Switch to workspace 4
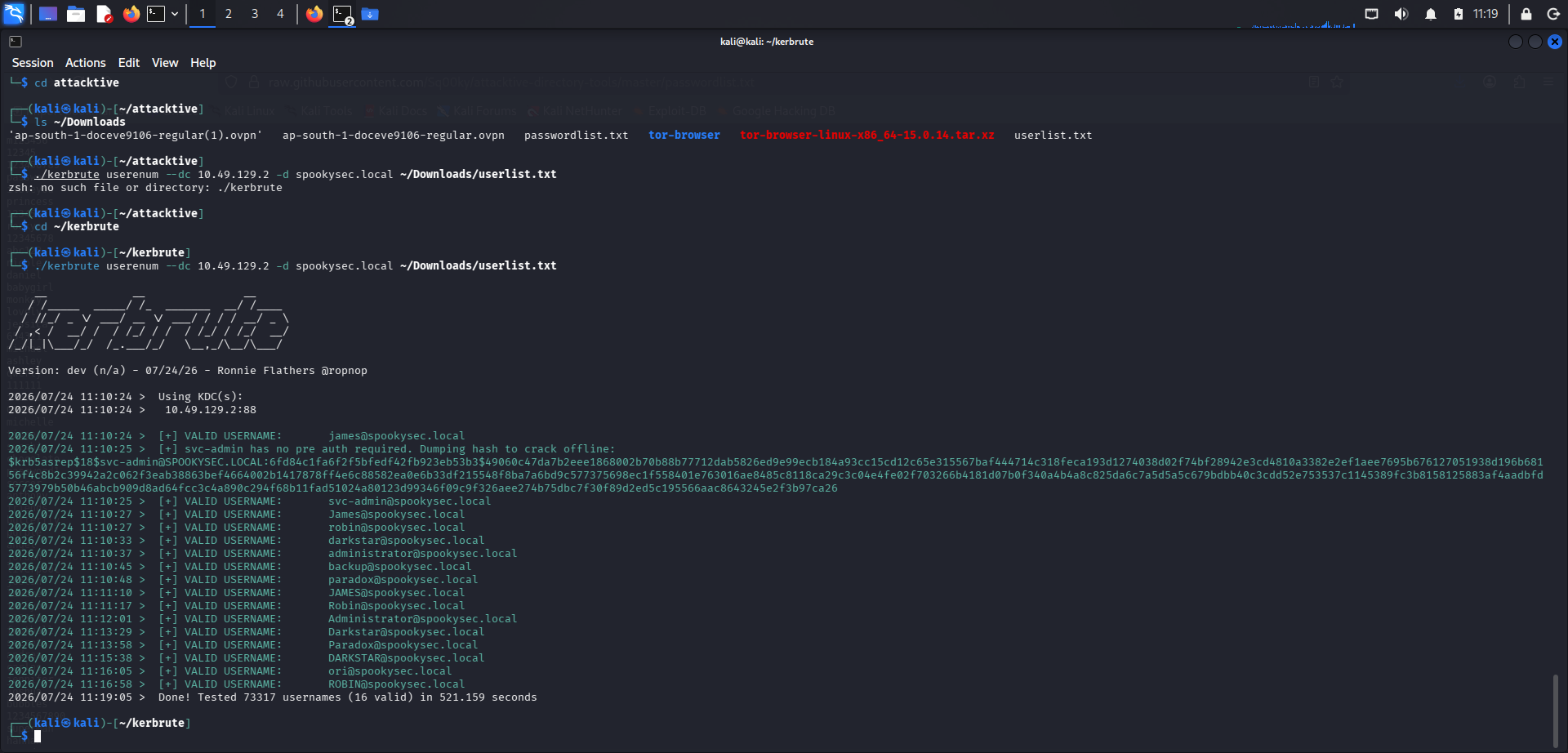This screenshot has width=1568, height=753. point(280,14)
